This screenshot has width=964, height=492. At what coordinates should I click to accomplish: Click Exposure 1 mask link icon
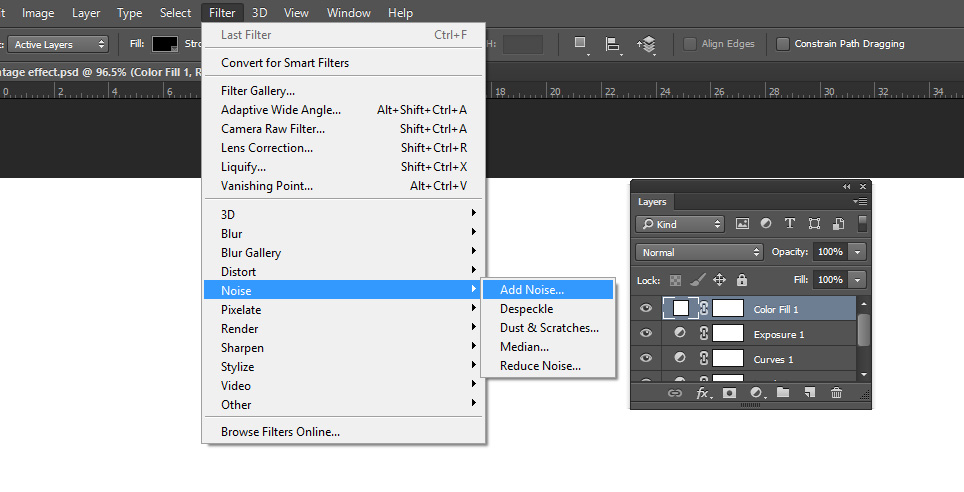pos(705,333)
